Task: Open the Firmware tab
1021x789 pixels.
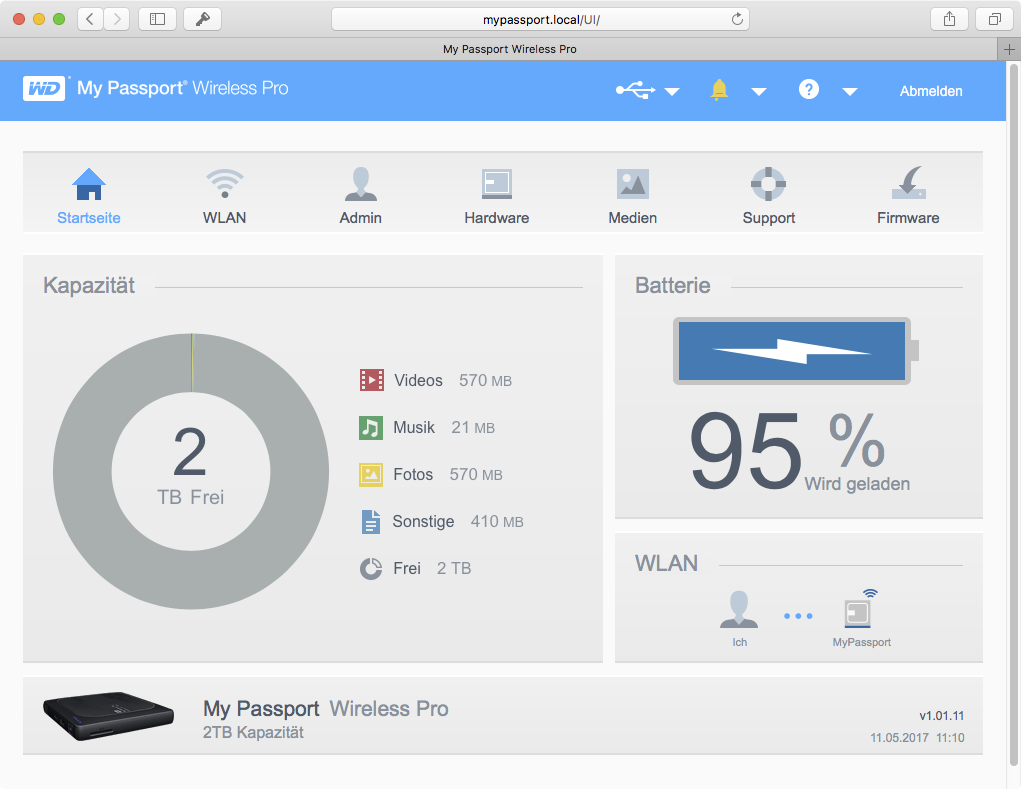Action: click(908, 196)
